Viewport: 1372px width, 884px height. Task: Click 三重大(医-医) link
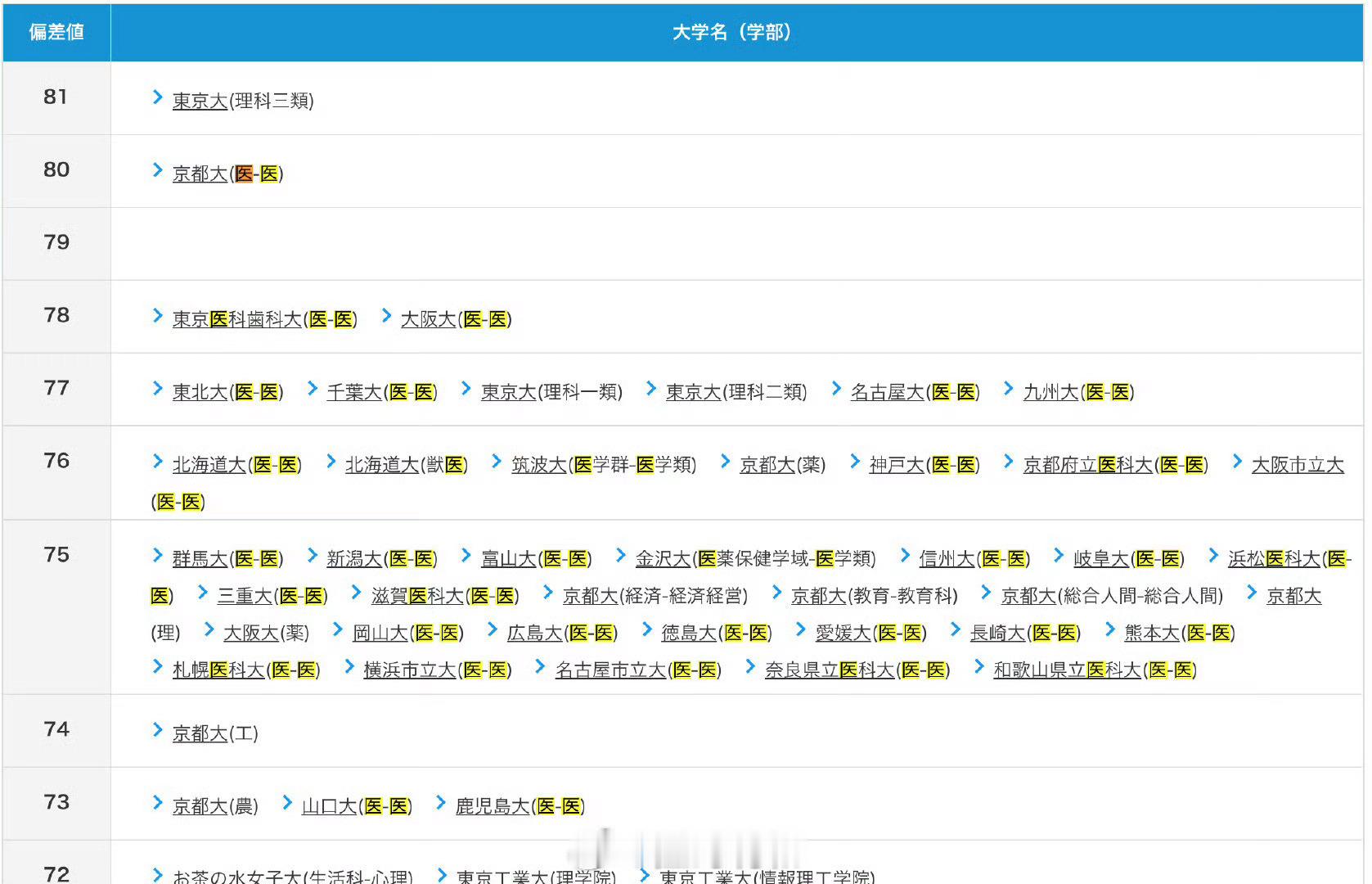tap(272, 596)
